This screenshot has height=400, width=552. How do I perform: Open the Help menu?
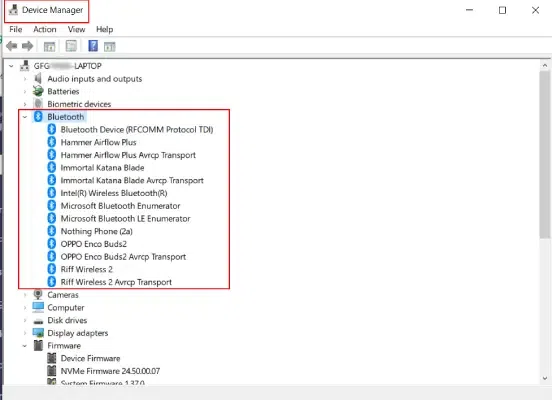105,29
